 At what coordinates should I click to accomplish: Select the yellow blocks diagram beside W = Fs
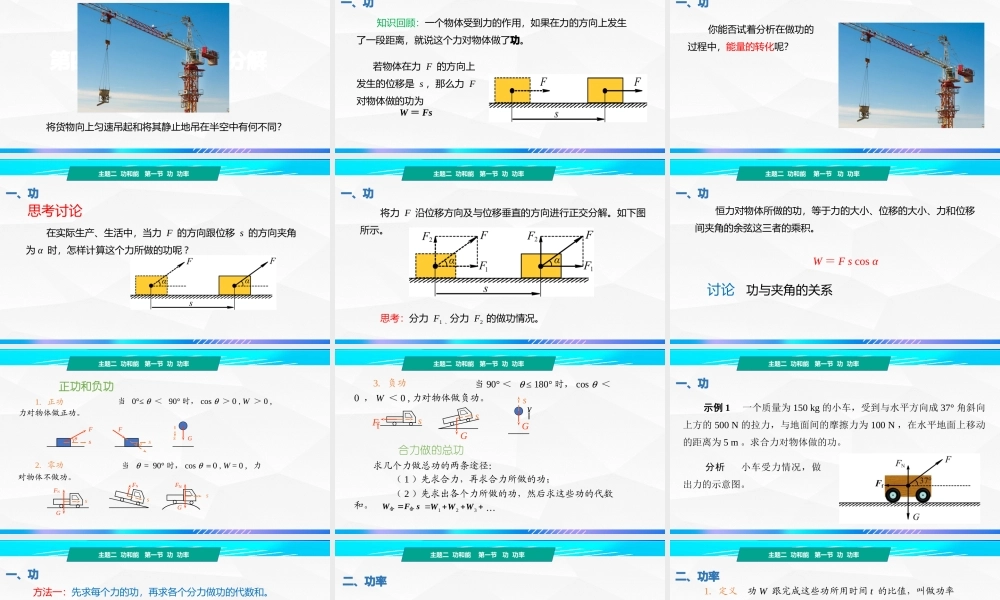568,98
